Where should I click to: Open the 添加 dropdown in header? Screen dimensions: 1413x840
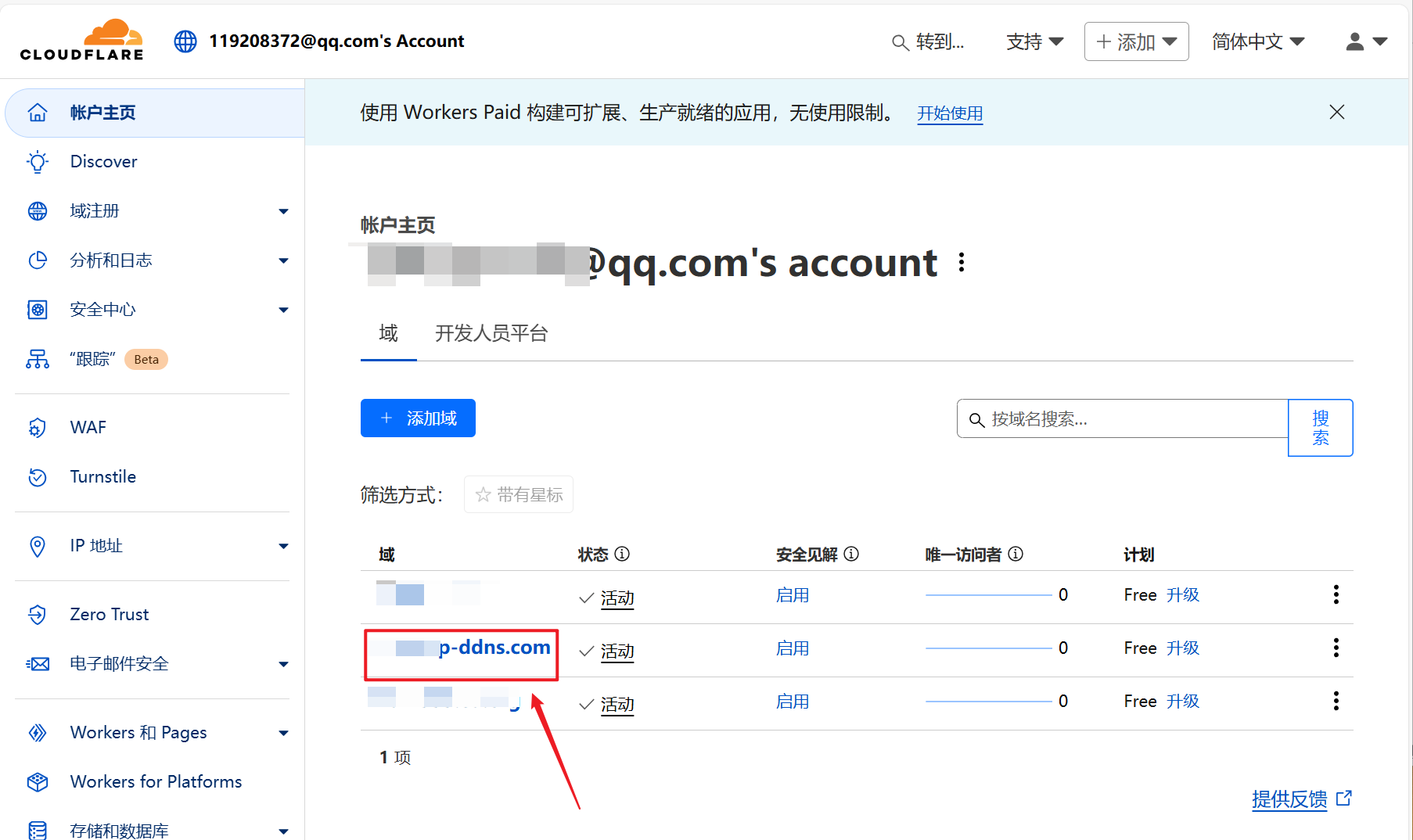1137,41
